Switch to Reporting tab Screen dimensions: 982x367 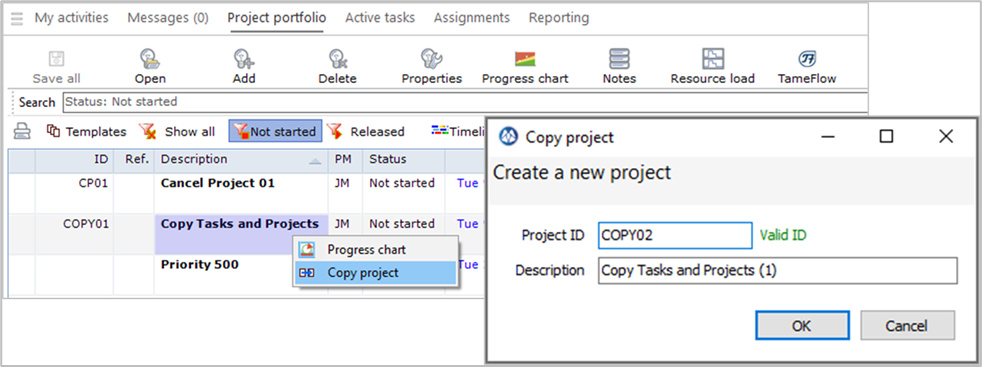click(x=559, y=18)
